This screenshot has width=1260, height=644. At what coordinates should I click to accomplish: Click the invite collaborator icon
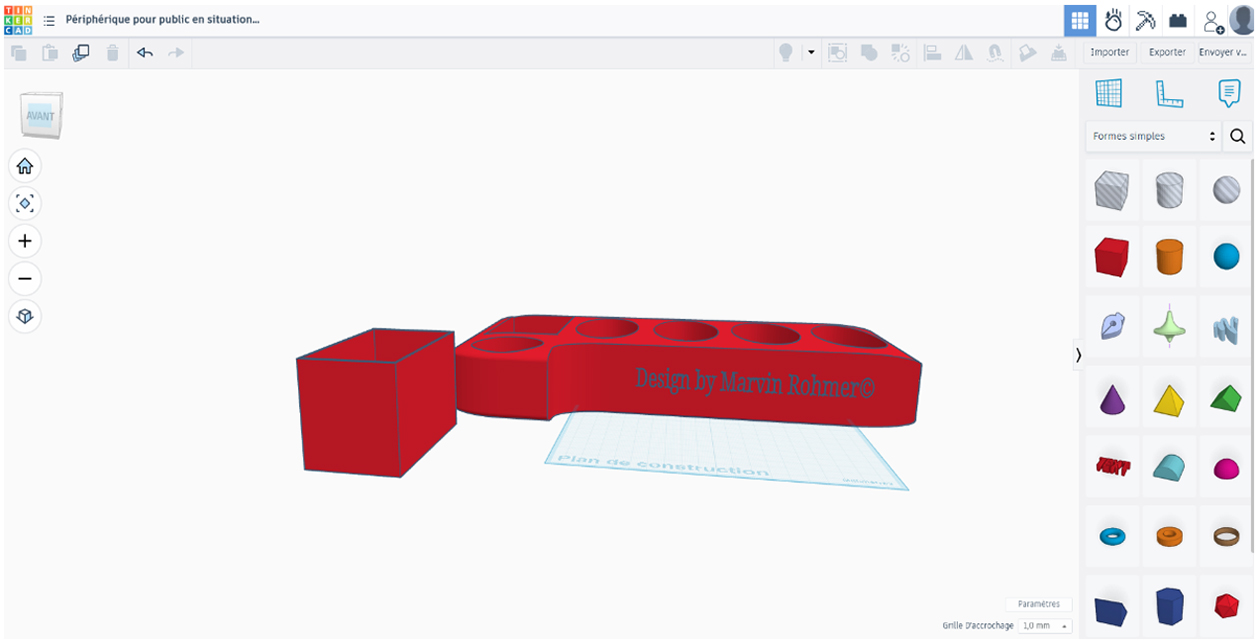point(1213,21)
